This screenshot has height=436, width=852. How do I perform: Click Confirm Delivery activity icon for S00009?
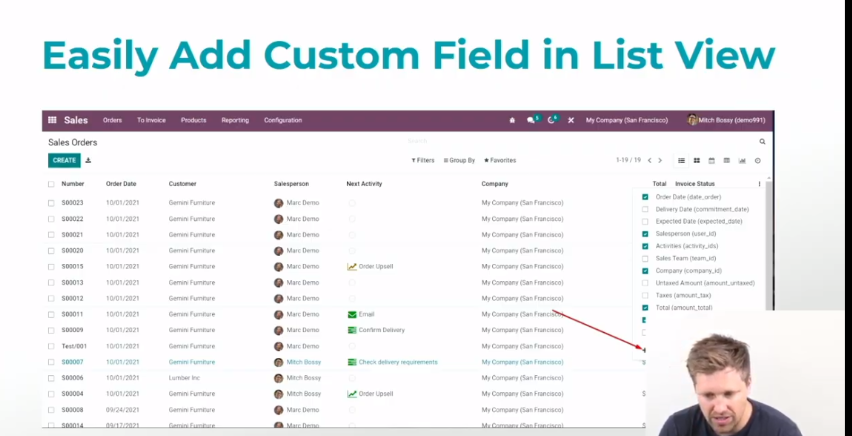click(352, 330)
